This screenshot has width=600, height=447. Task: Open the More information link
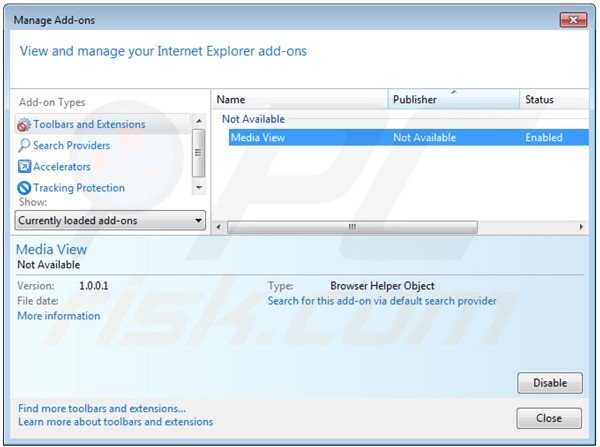coord(58,316)
